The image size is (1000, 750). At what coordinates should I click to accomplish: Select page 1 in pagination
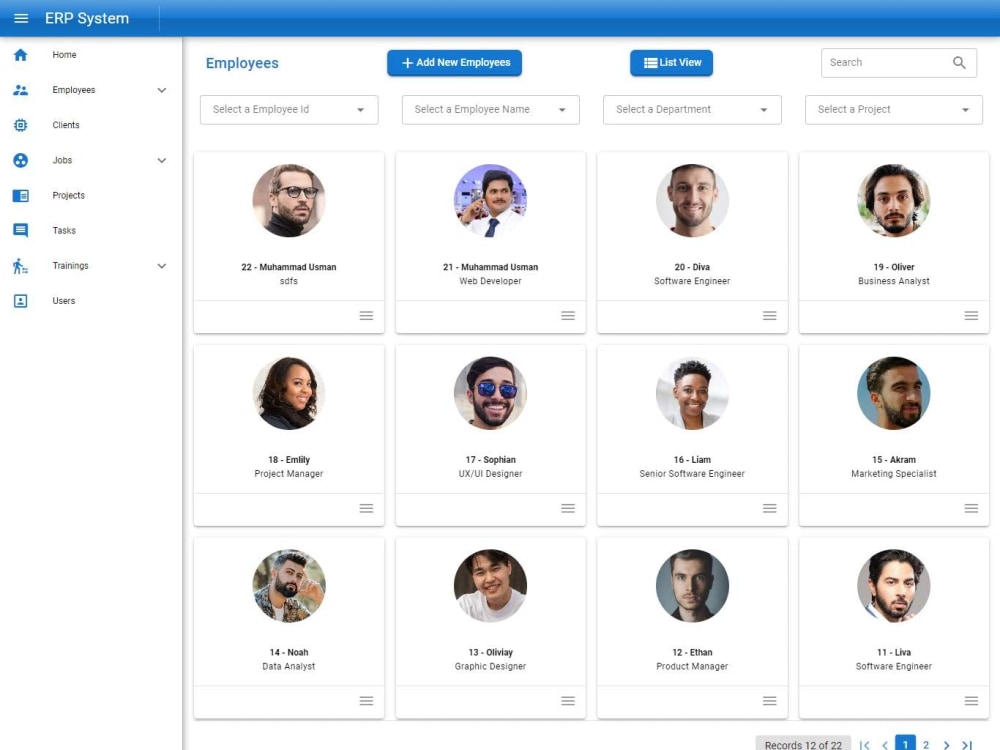tap(905, 744)
